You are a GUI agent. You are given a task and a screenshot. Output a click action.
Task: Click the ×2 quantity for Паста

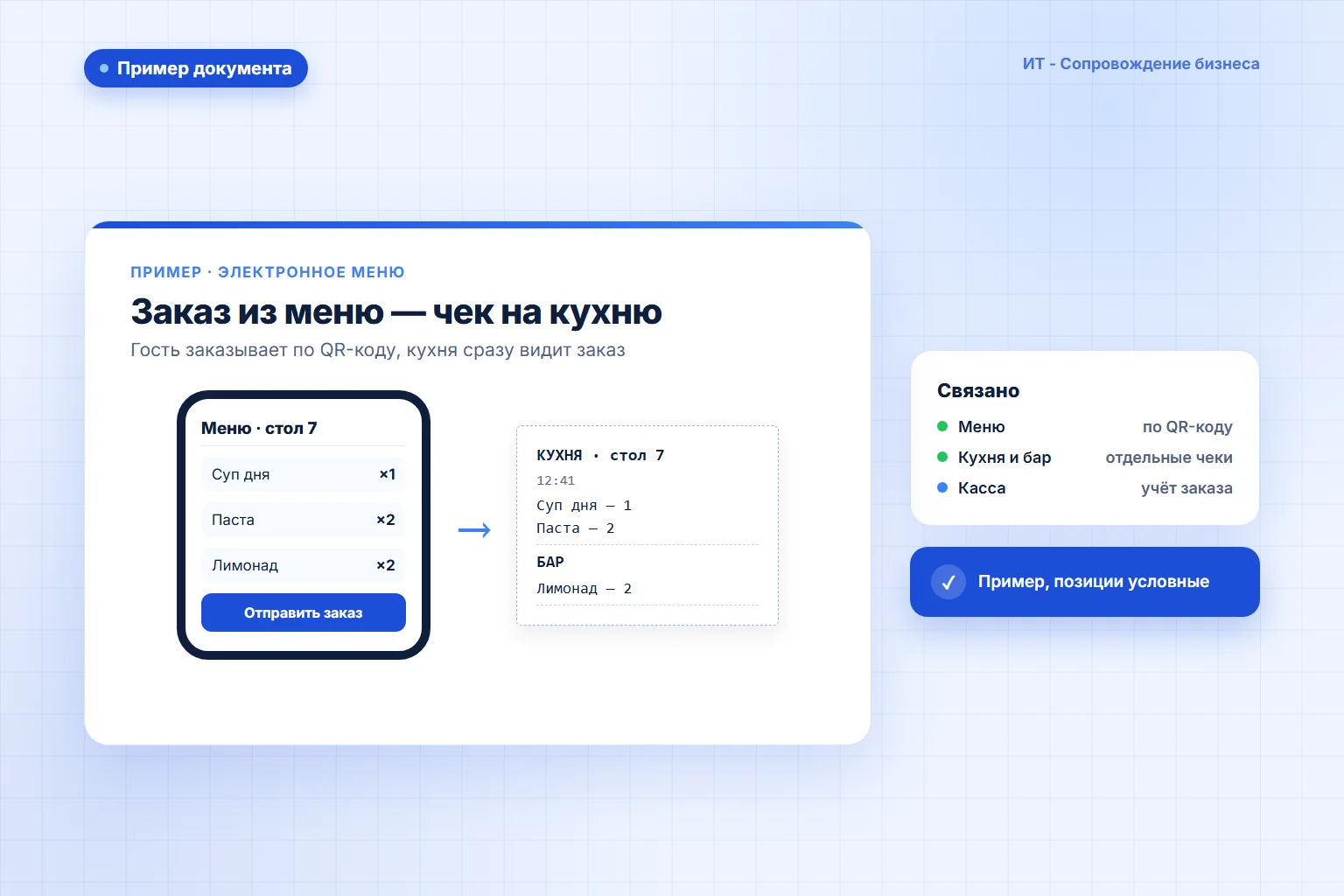point(386,520)
